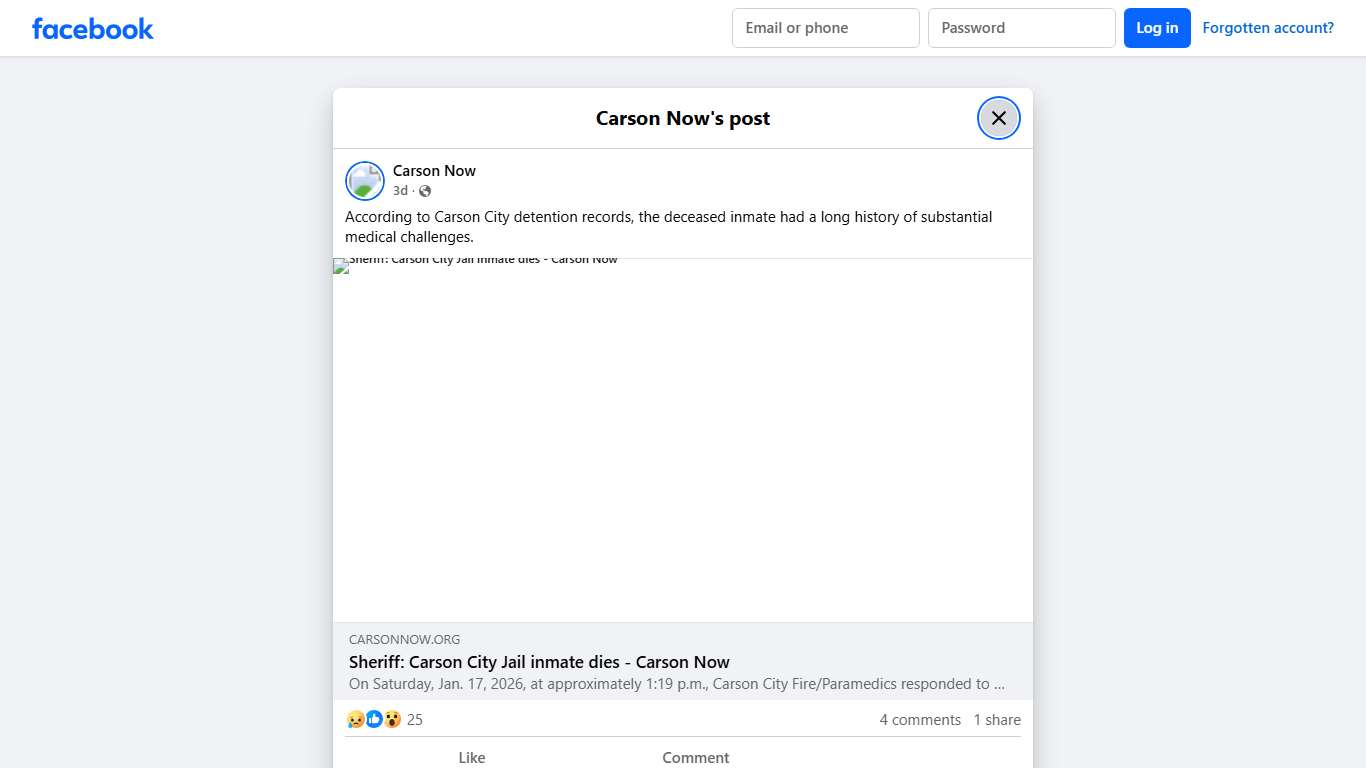Click the reaction count of 25
The height and width of the screenshot is (768, 1366).
coord(414,719)
